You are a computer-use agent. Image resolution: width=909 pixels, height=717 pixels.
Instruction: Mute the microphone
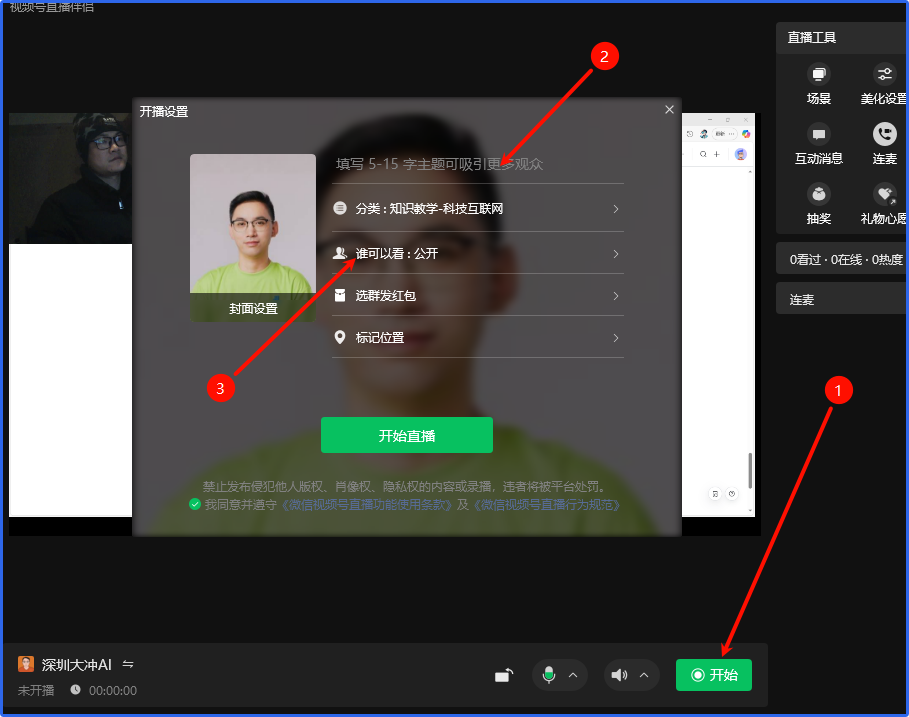coord(548,675)
